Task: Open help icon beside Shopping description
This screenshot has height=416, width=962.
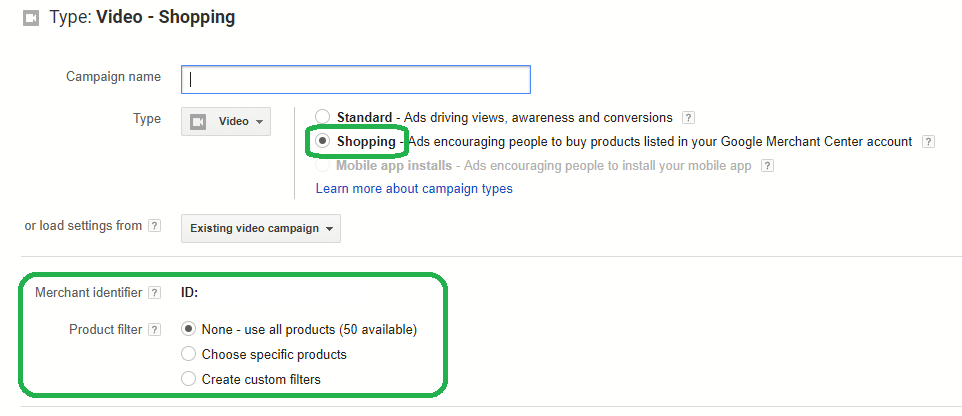Action: [928, 142]
